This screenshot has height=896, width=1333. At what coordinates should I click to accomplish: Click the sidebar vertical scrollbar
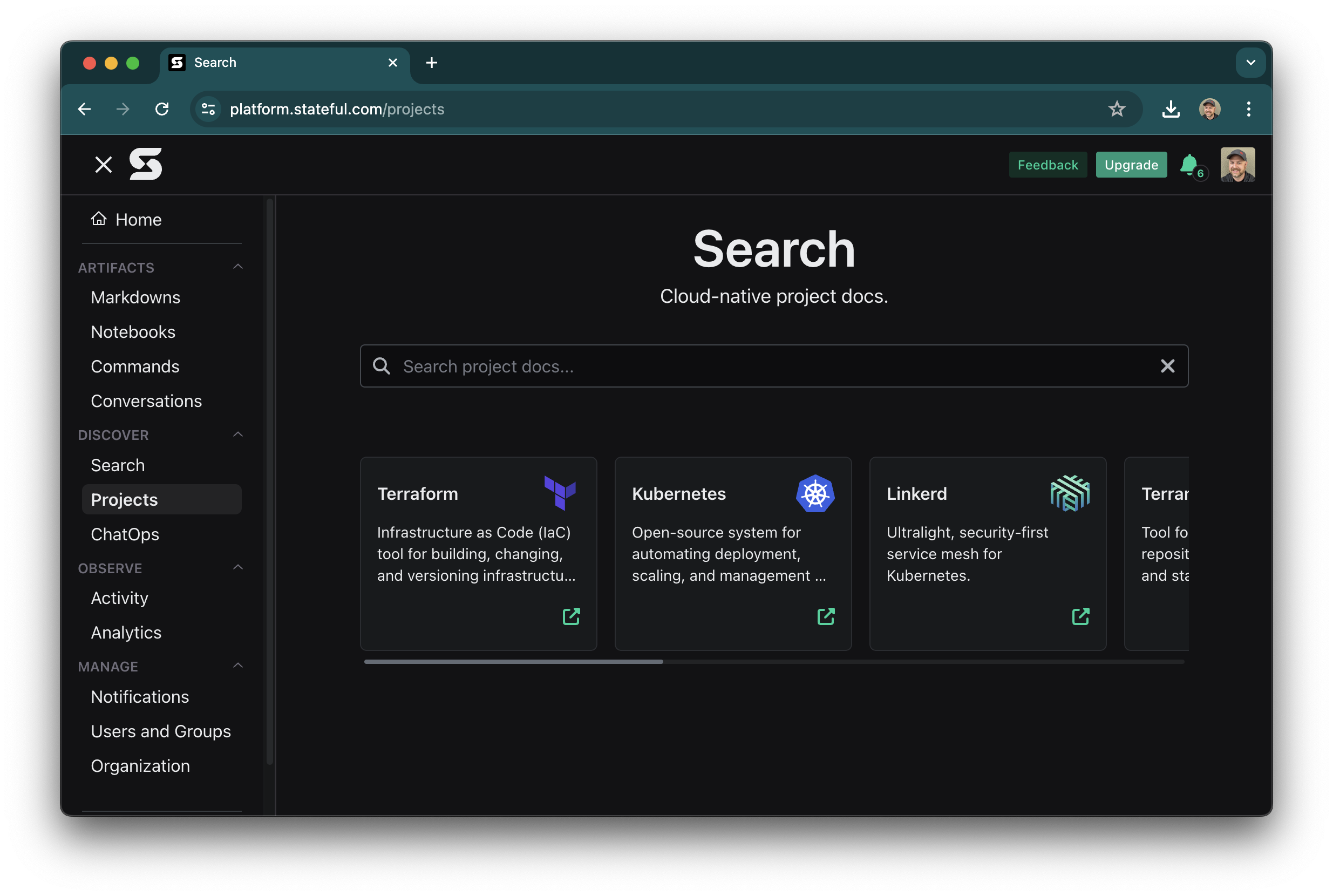pyautogui.click(x=270, y=481)
